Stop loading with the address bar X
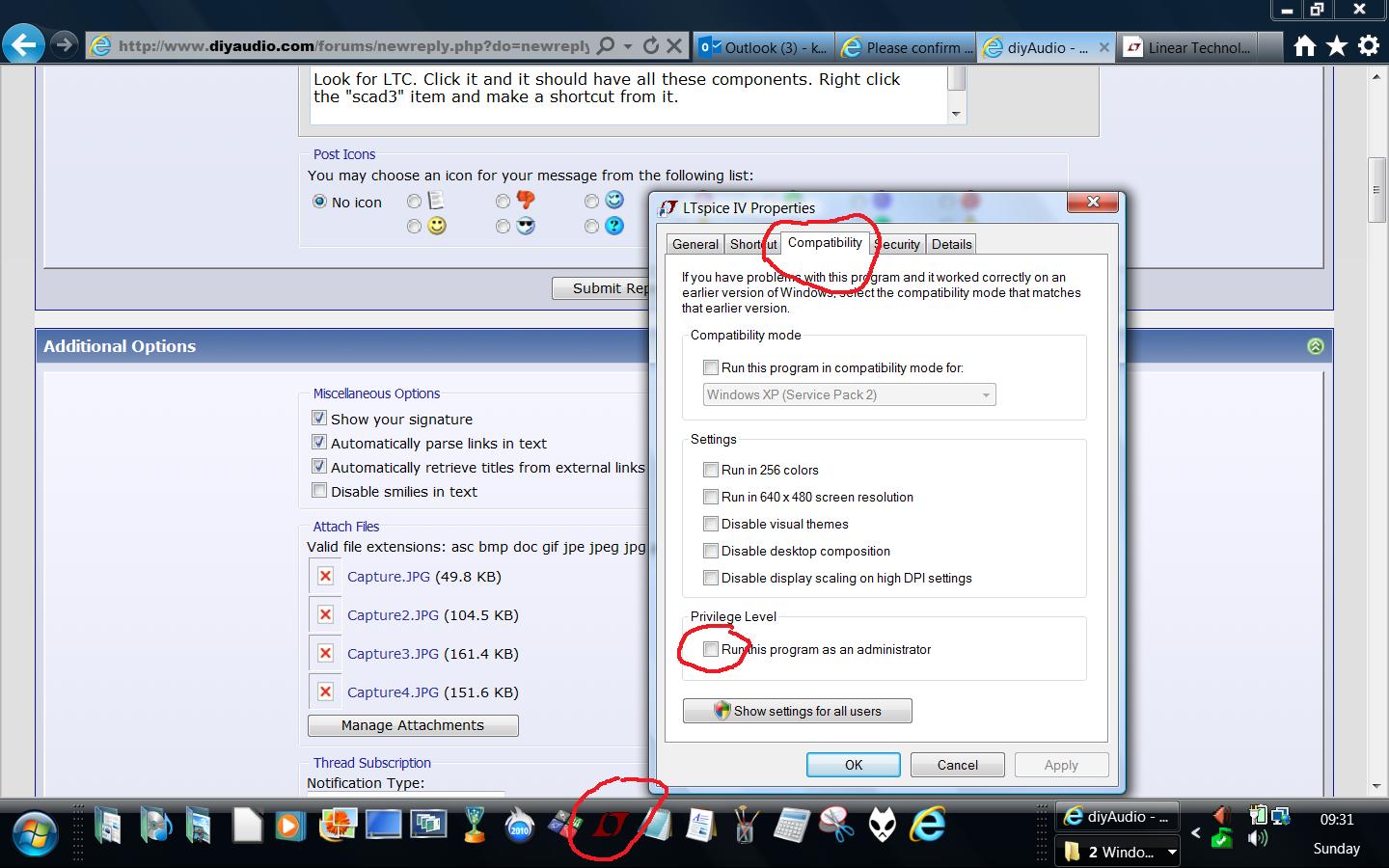This screenshot has height=868, width=1389. tap(674, 45)
